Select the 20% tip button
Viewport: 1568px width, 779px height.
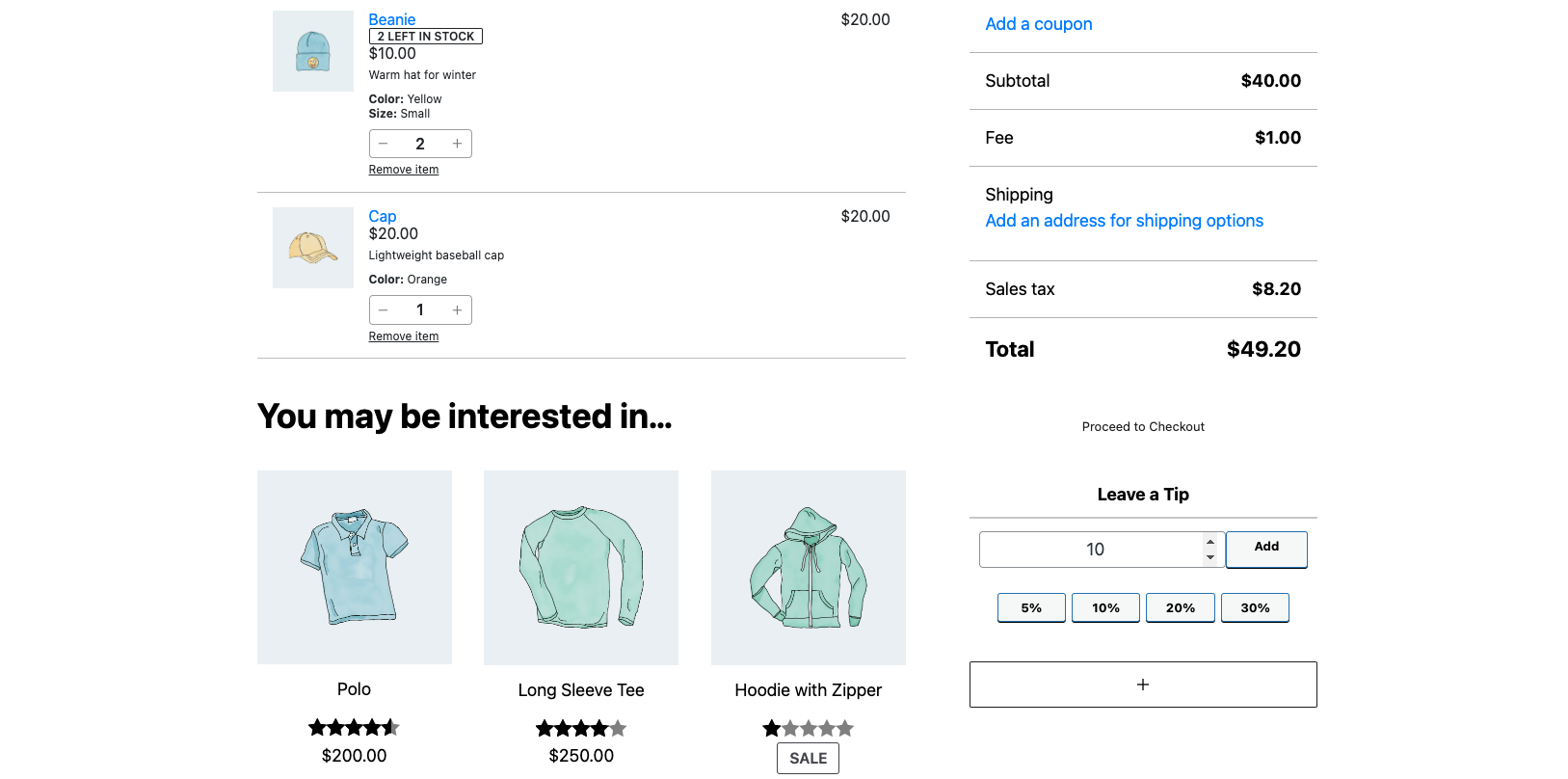click(1180, 608)
